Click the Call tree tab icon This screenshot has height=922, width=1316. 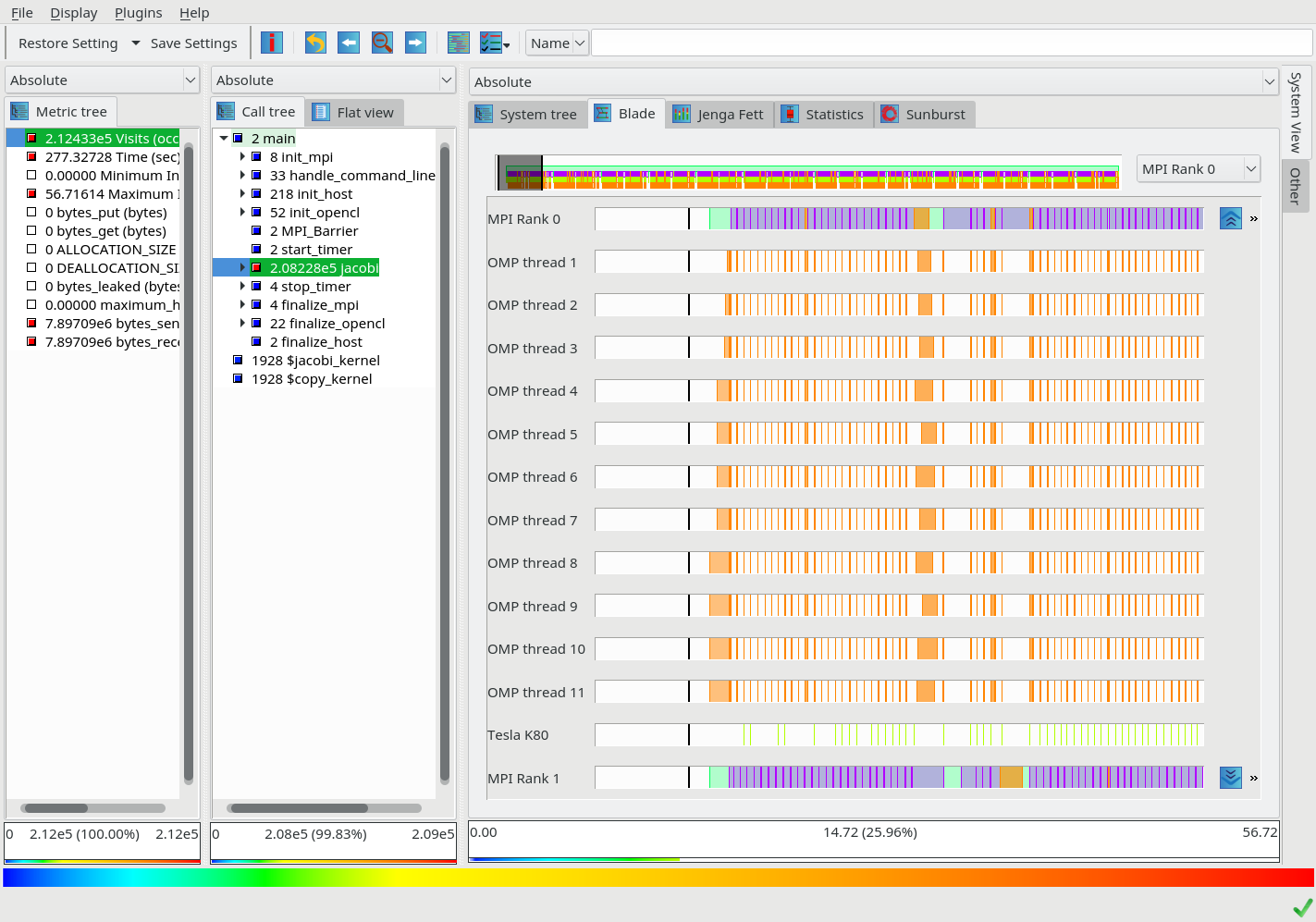(x=226, y=112)
